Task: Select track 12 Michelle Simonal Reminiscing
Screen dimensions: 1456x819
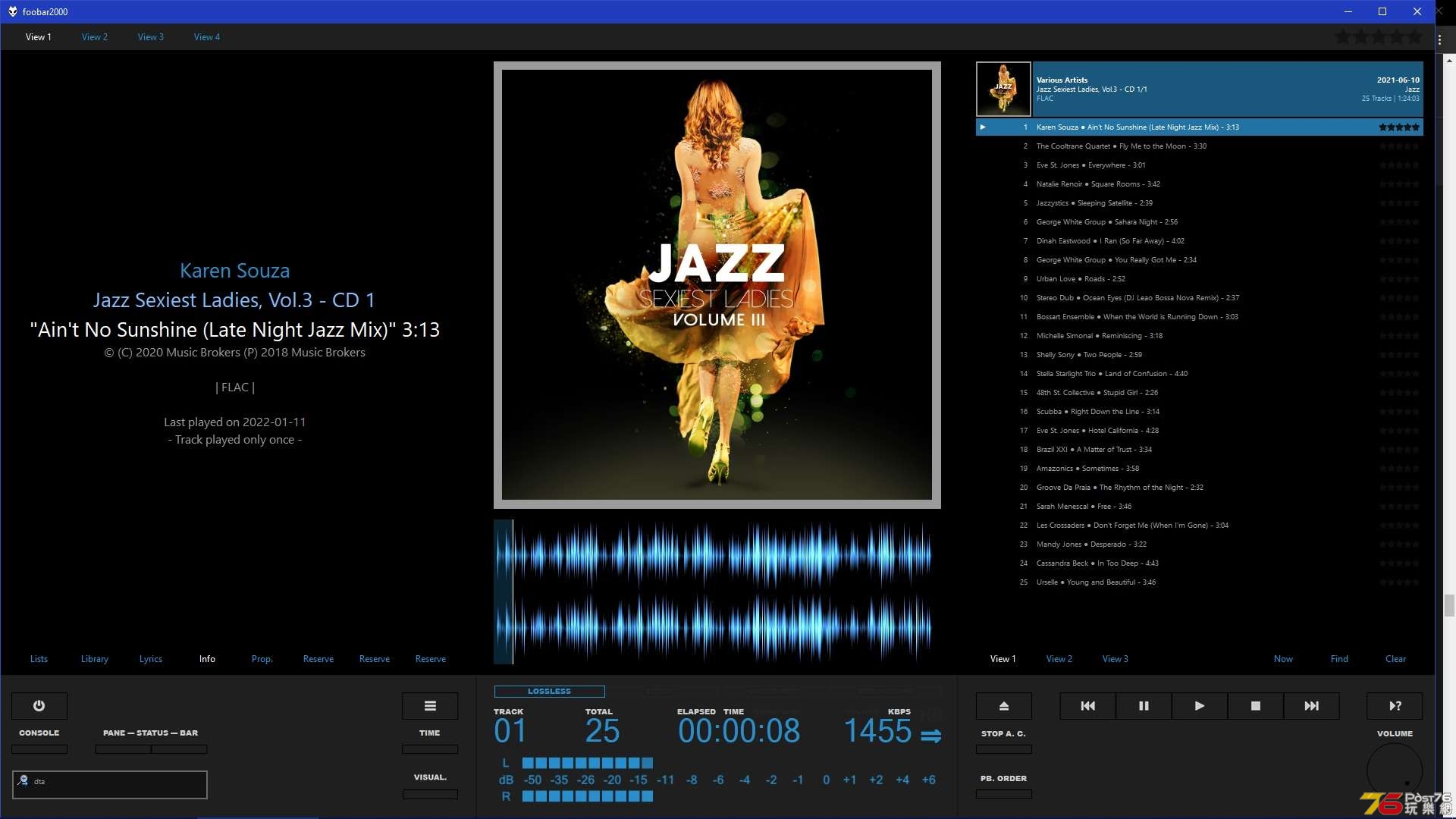Action: point(1199,335)
